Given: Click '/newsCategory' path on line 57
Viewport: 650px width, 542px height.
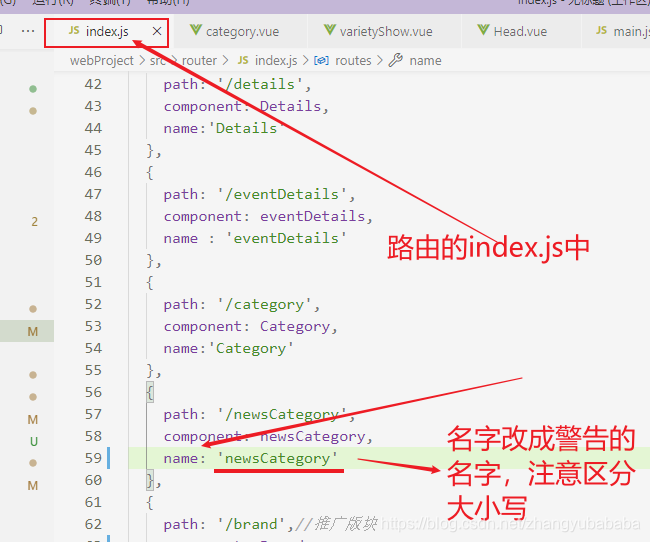Looking at the screenshot, I should point(282,414).
